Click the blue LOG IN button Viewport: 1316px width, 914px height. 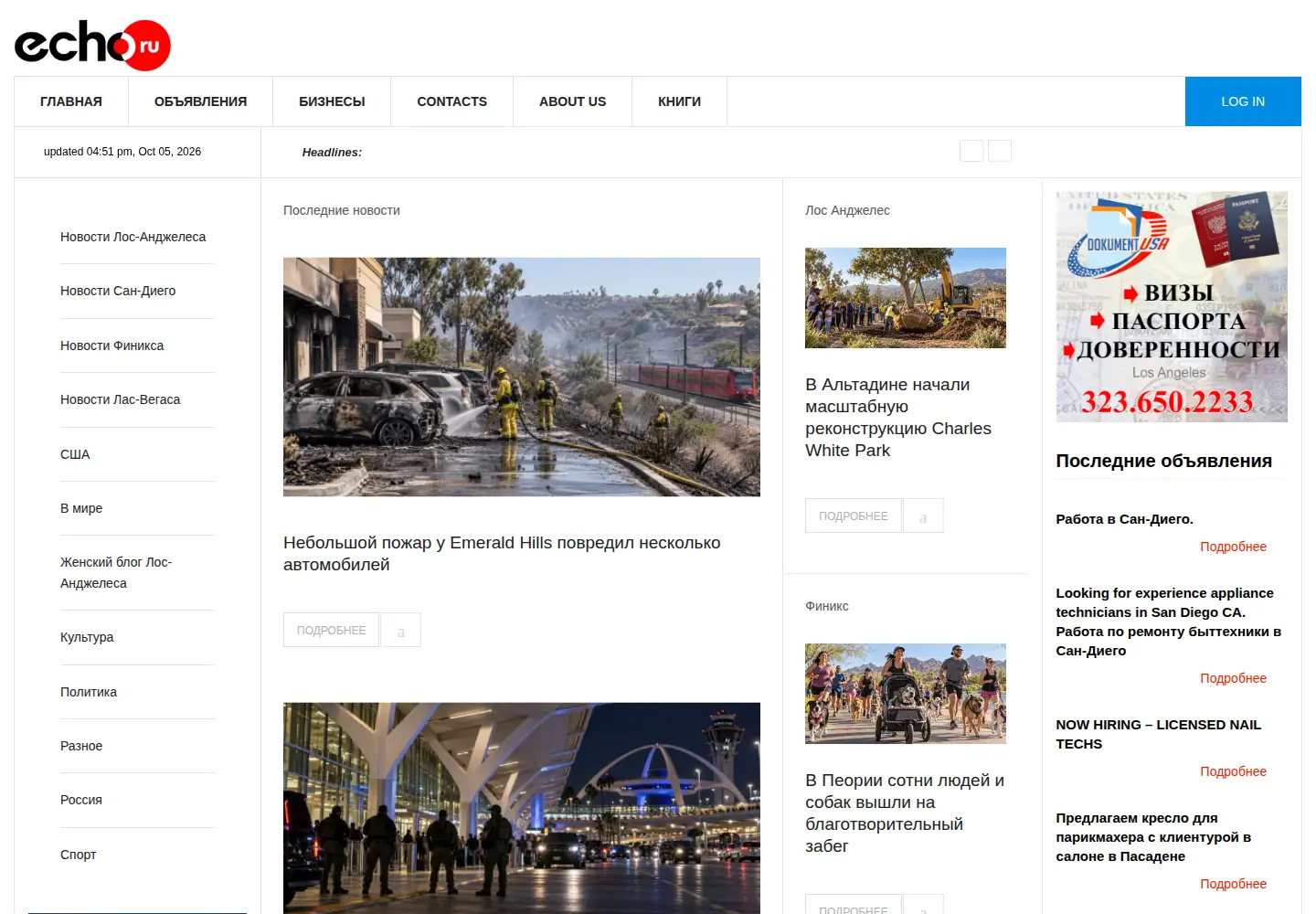1243,101
